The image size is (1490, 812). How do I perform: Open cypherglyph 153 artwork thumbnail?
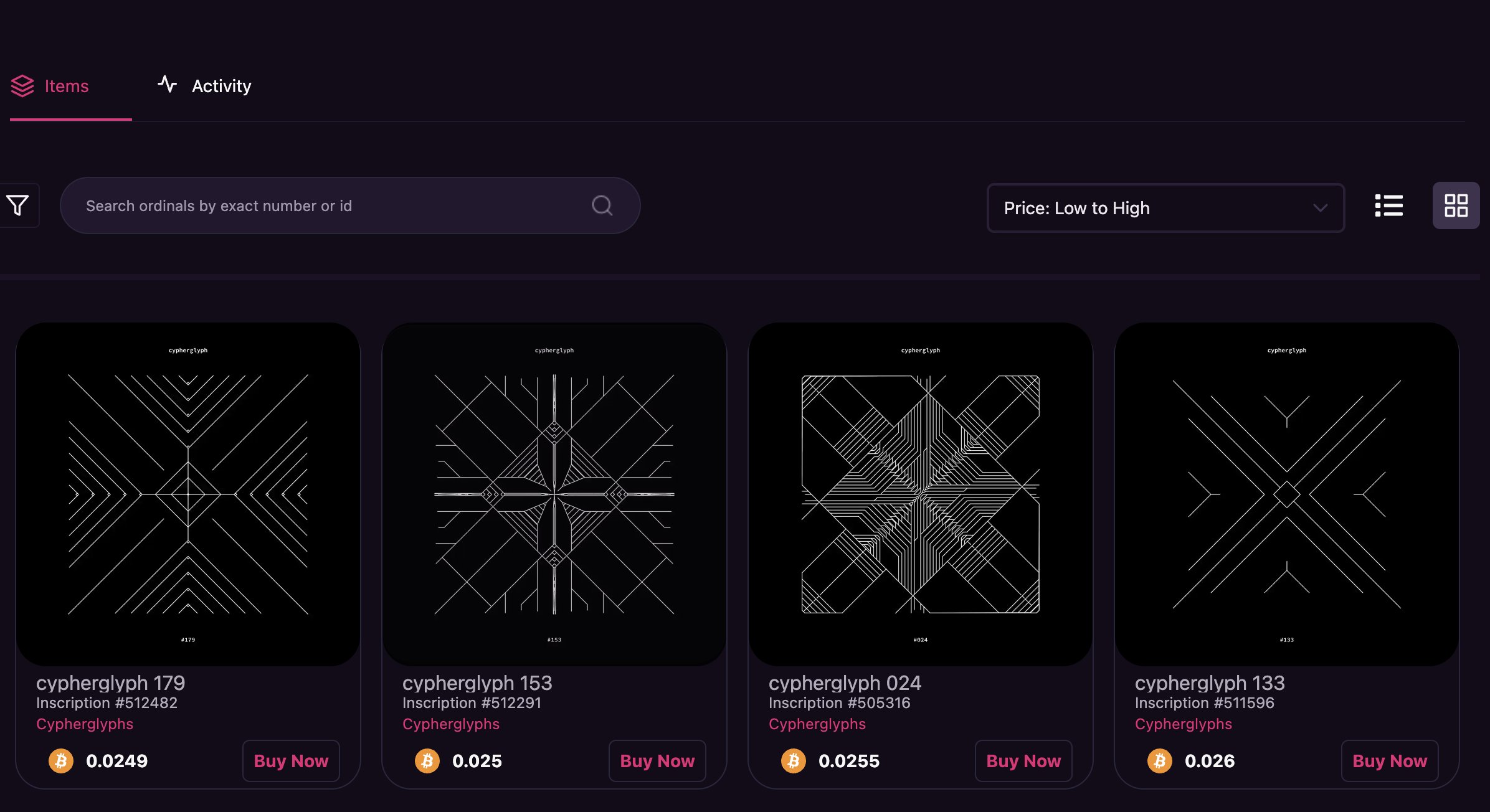pos(554,494)
